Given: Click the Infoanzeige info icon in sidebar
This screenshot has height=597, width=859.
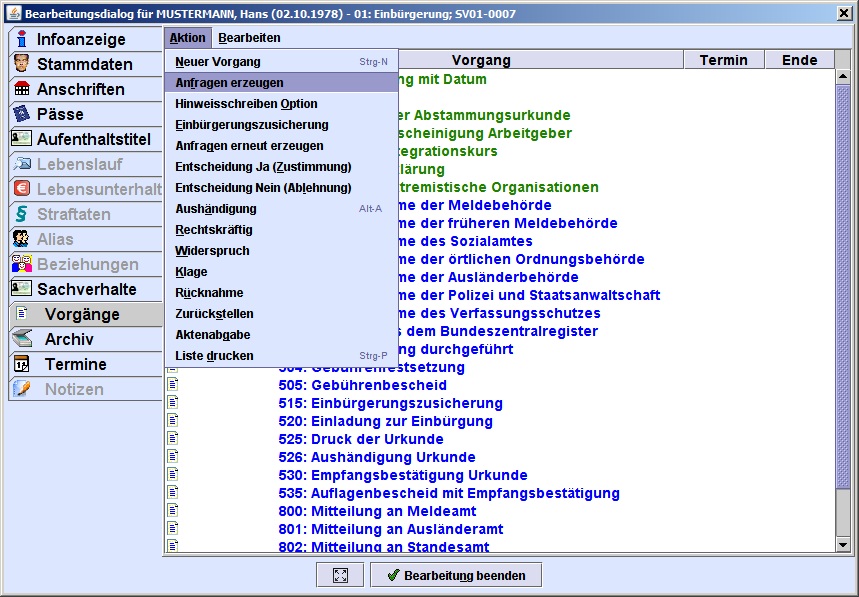Looking at the screenshot, I should tap(21, 39).
